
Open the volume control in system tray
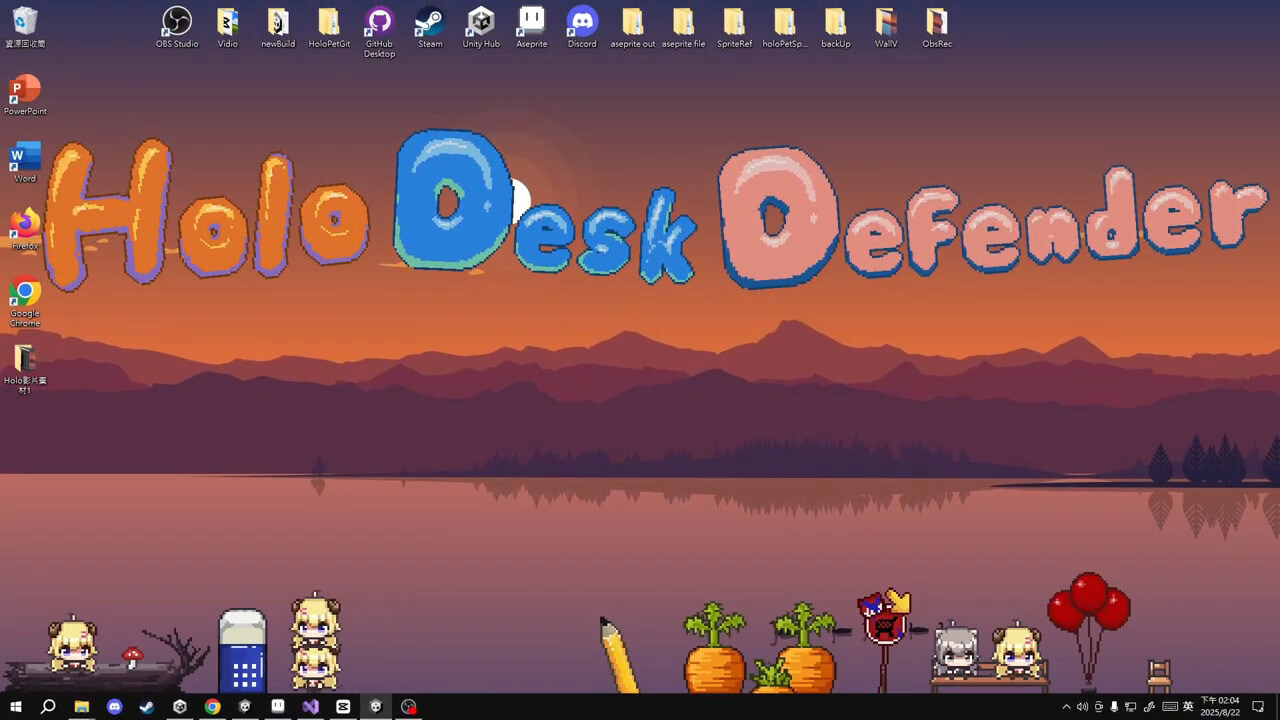click(1082, 707)
